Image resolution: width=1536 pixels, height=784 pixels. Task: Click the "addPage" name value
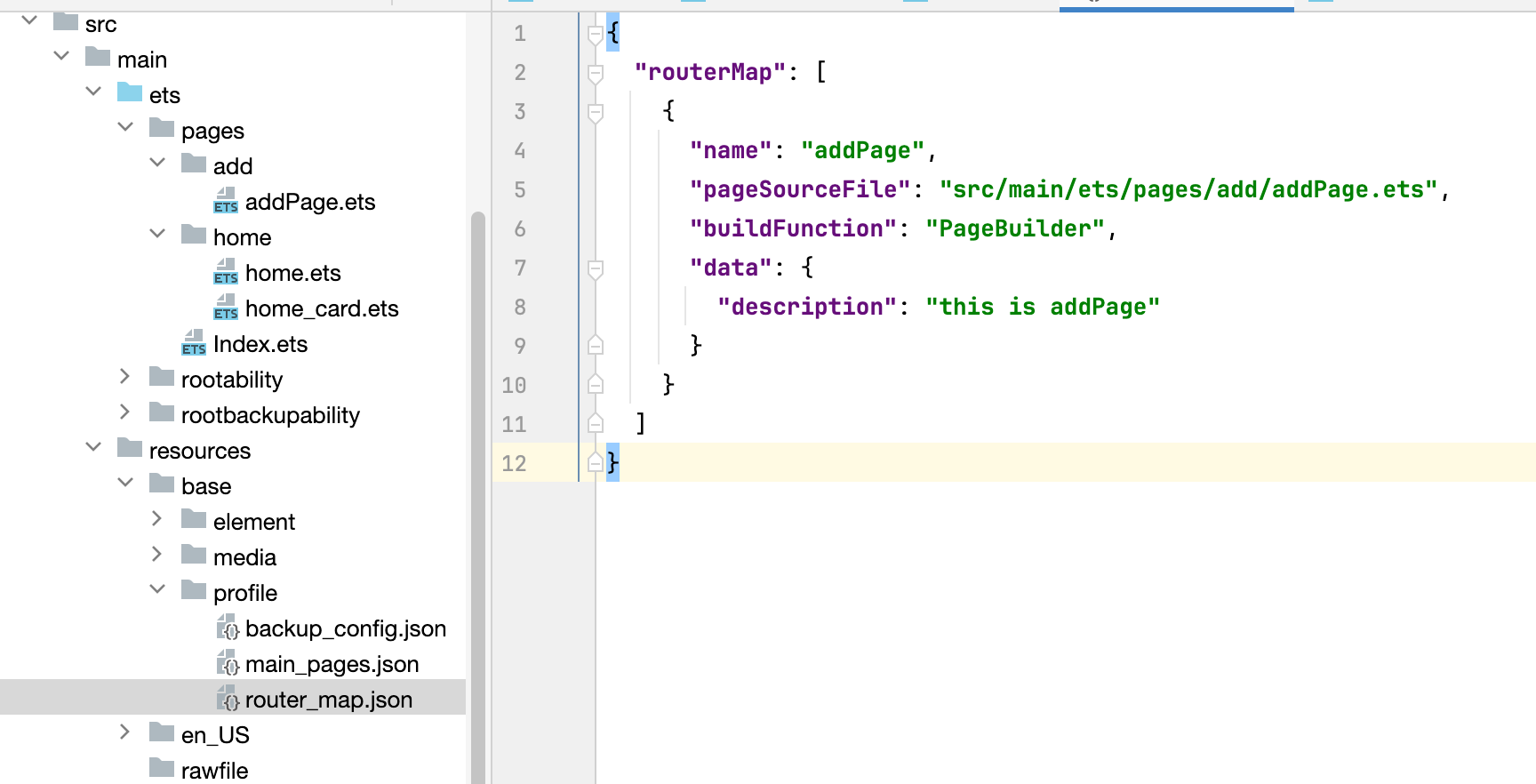coord(863,150)
